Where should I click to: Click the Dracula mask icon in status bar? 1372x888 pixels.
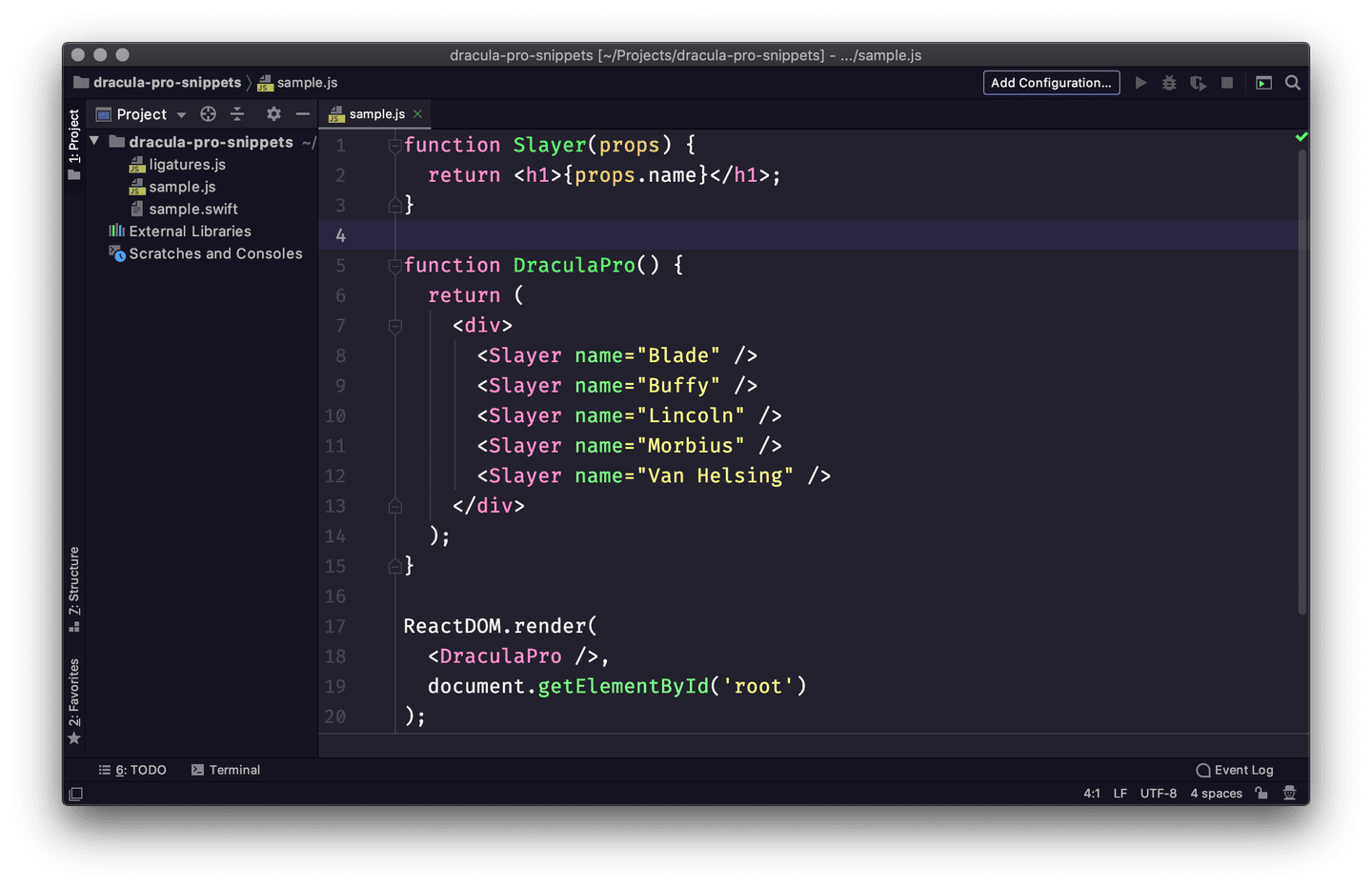pos(1289,793)
